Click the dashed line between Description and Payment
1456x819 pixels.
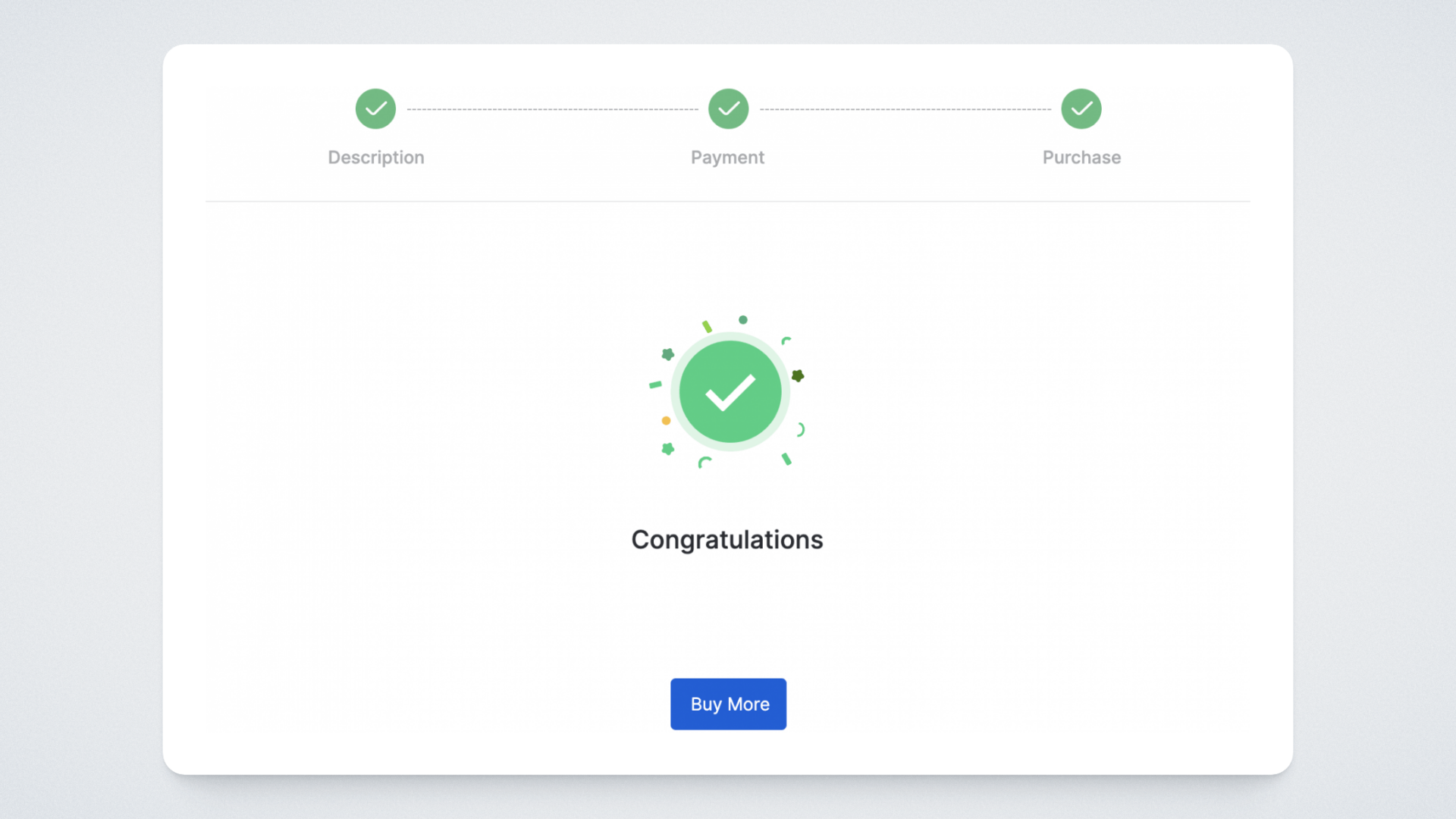pyautogui.click(x=552, y=109)
